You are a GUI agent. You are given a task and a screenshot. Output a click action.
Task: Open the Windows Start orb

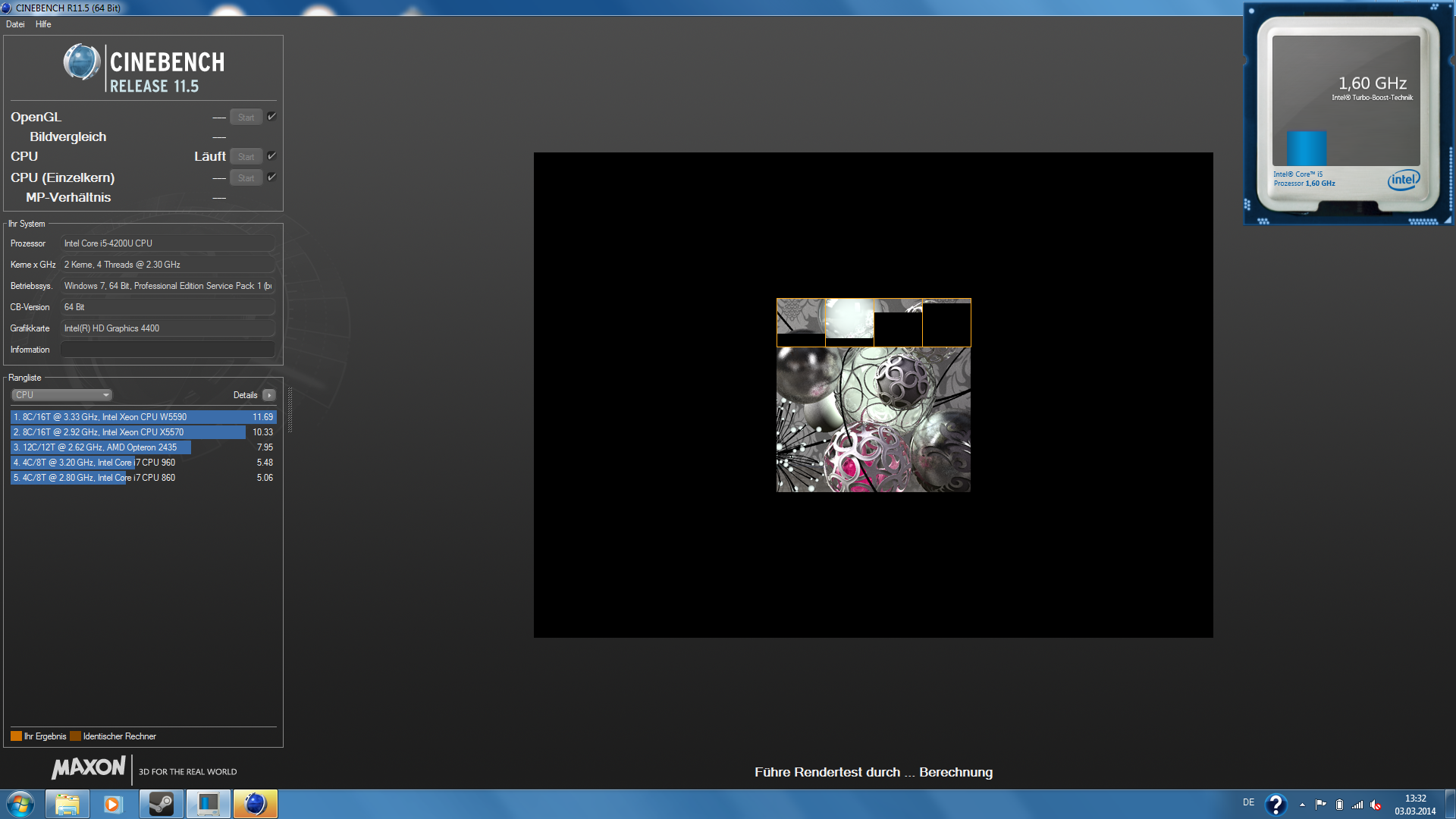[x=20, y=804]
